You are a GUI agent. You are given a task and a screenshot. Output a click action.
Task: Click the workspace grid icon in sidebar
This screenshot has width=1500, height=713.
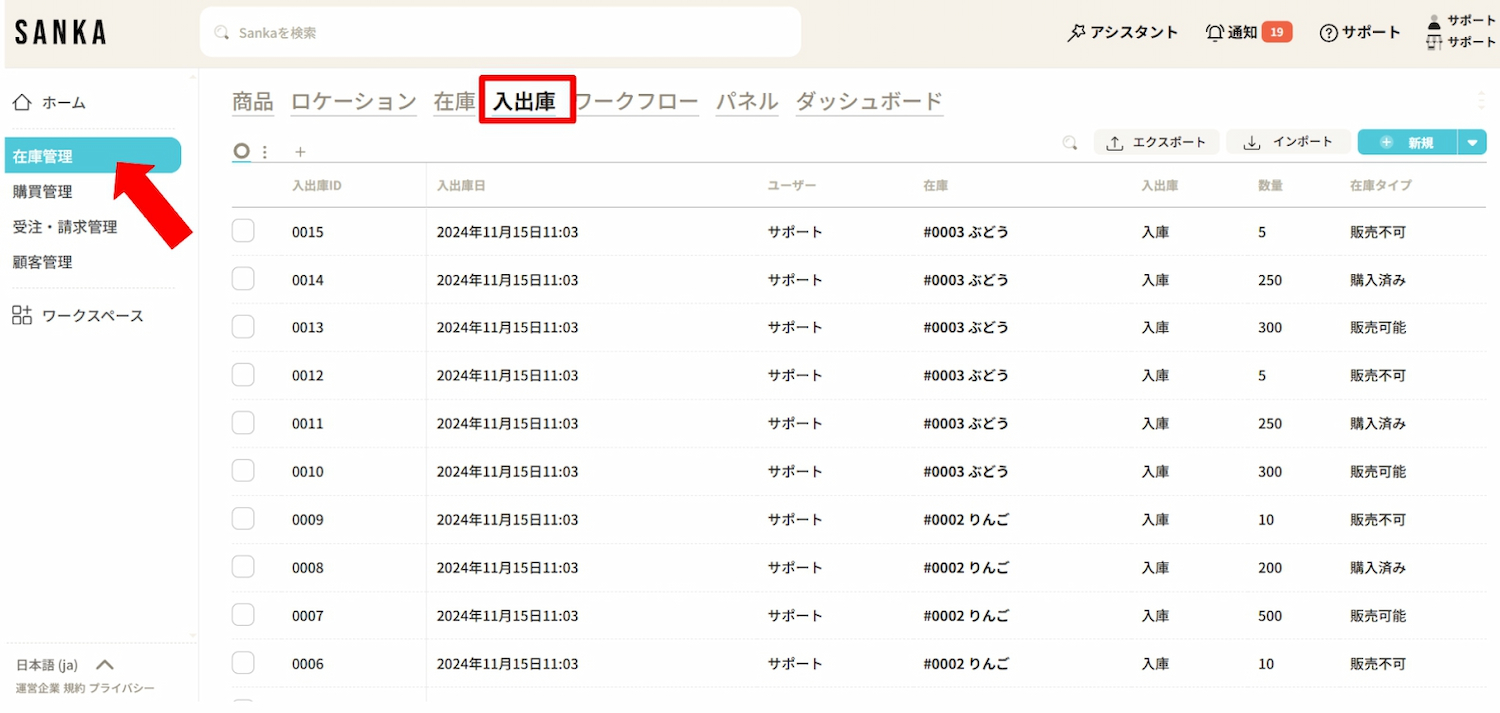(x=22, y=316)
